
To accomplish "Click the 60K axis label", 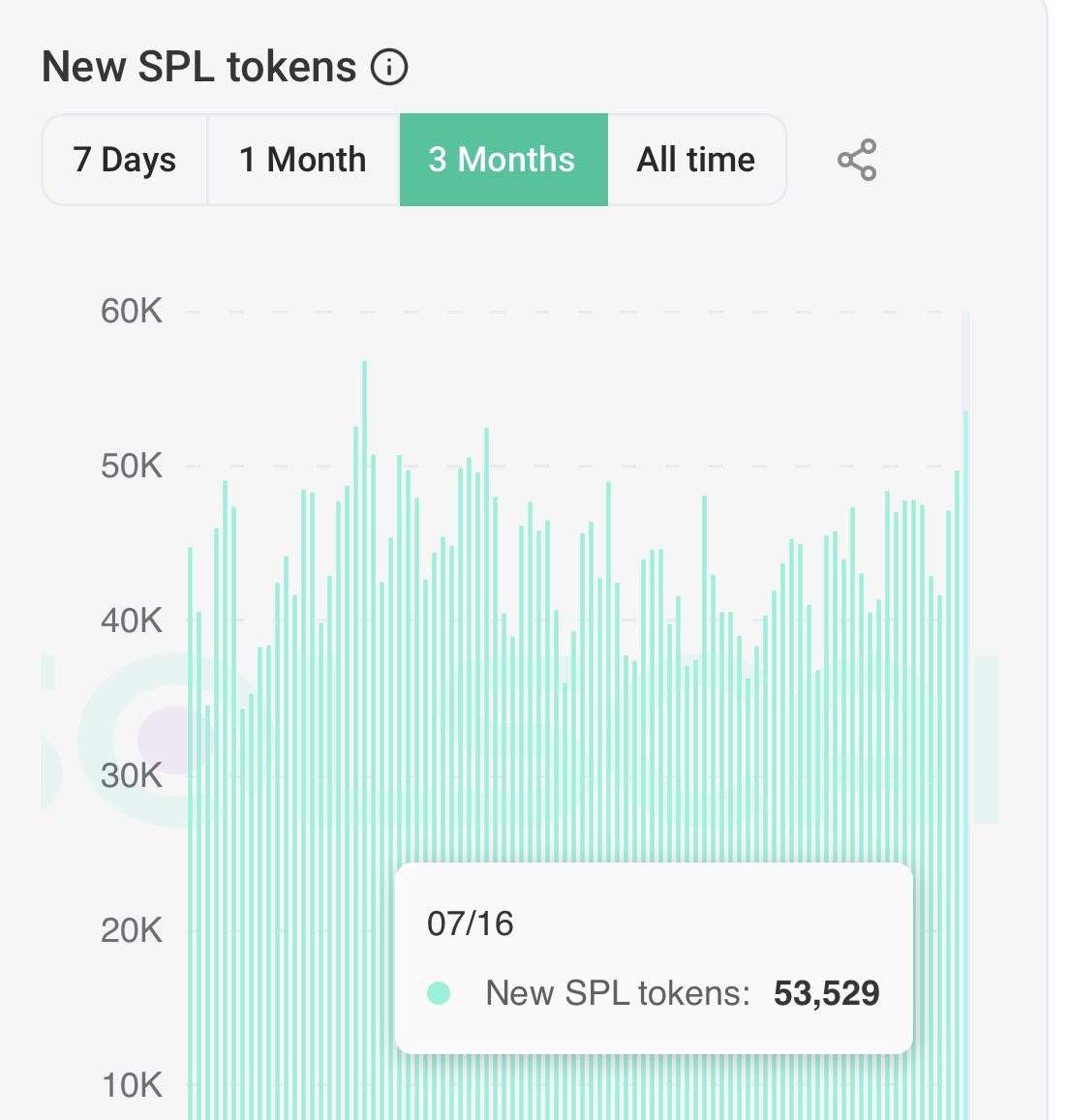I will click(x=132, y=312).
